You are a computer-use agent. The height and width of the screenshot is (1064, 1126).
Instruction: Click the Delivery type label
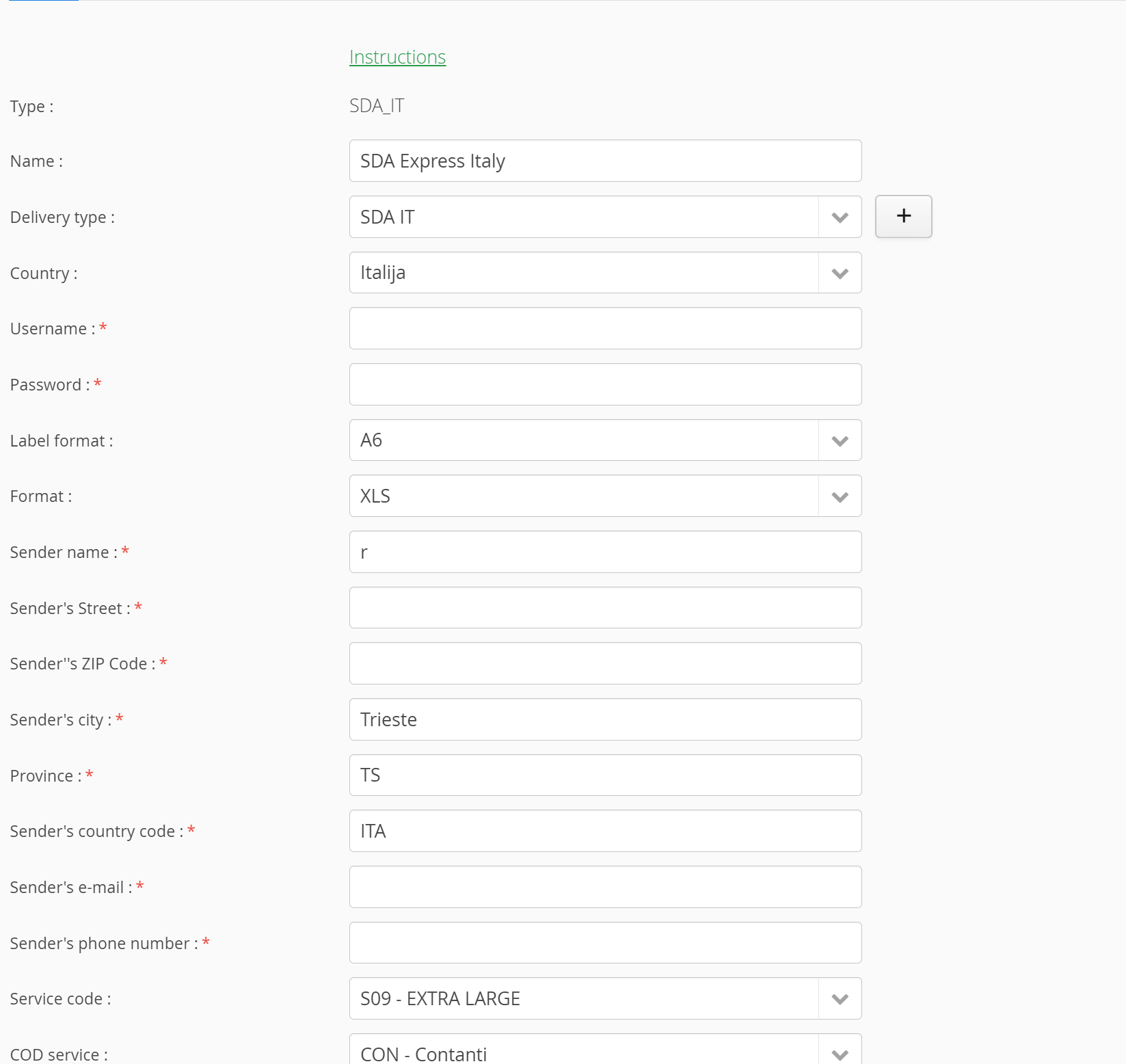click(62, 217)
